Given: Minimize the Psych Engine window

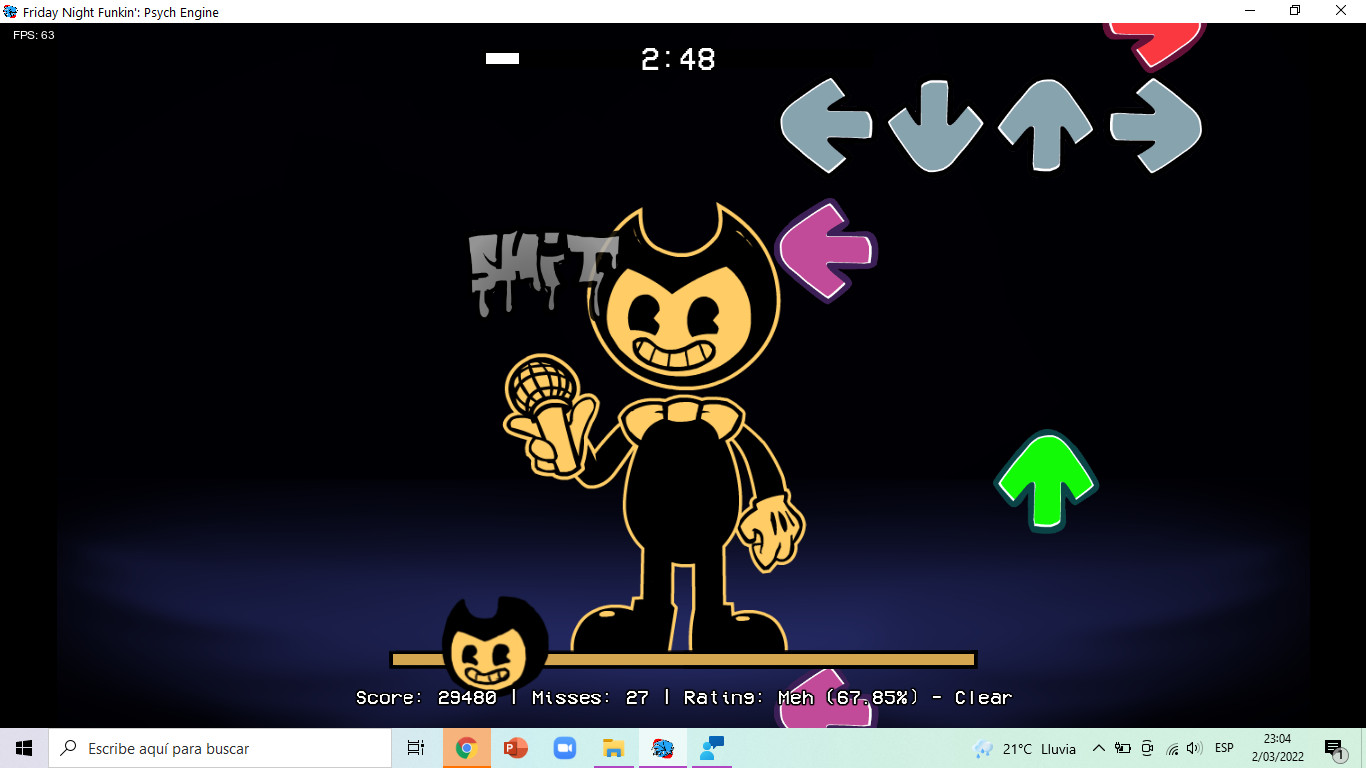Looking at the screenshot, I should [1250, 11].
